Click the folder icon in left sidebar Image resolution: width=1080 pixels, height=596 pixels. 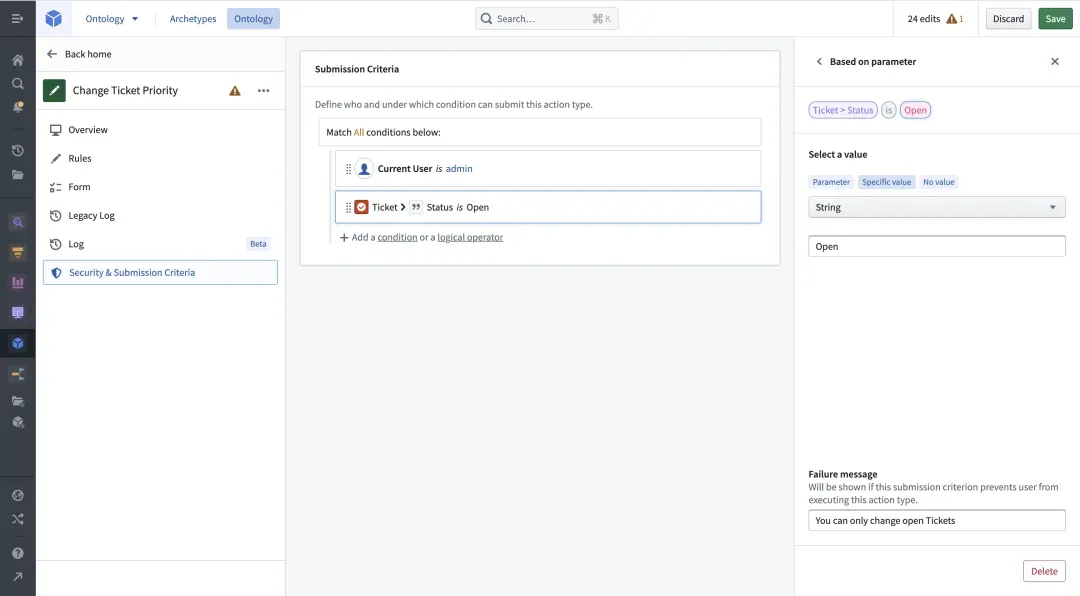tap(17, 175)
